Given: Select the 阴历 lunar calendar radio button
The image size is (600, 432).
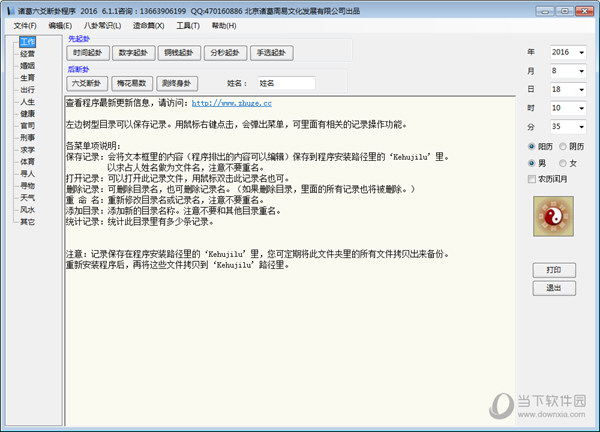Looking at the screenshot, I should point(565,146).
